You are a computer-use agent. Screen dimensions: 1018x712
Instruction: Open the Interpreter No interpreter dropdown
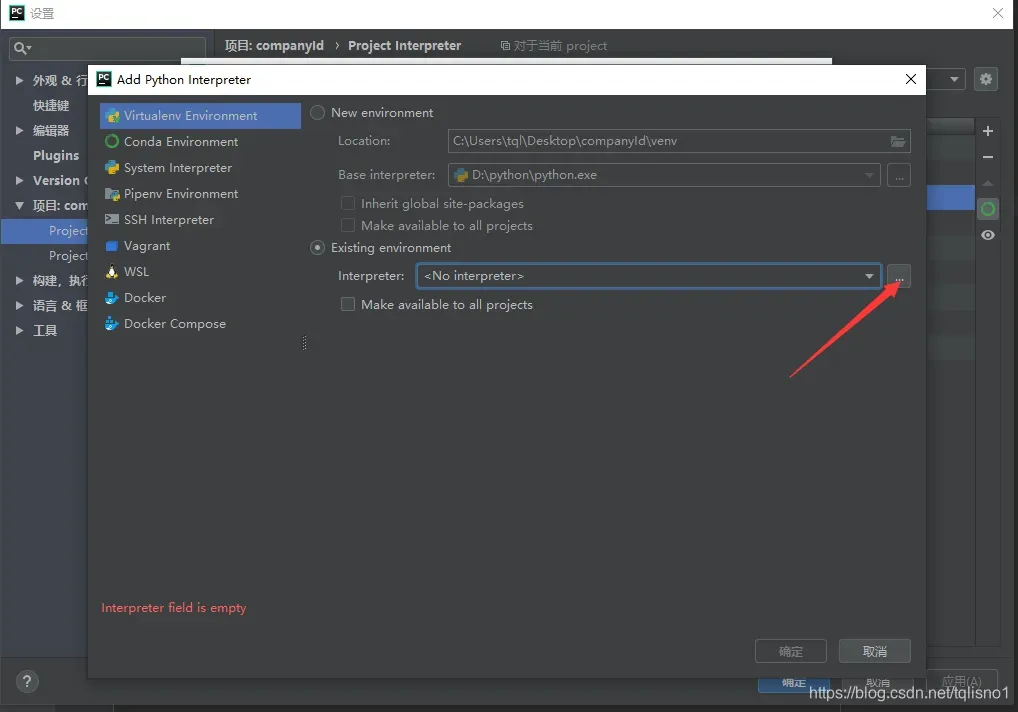[649, 276]
